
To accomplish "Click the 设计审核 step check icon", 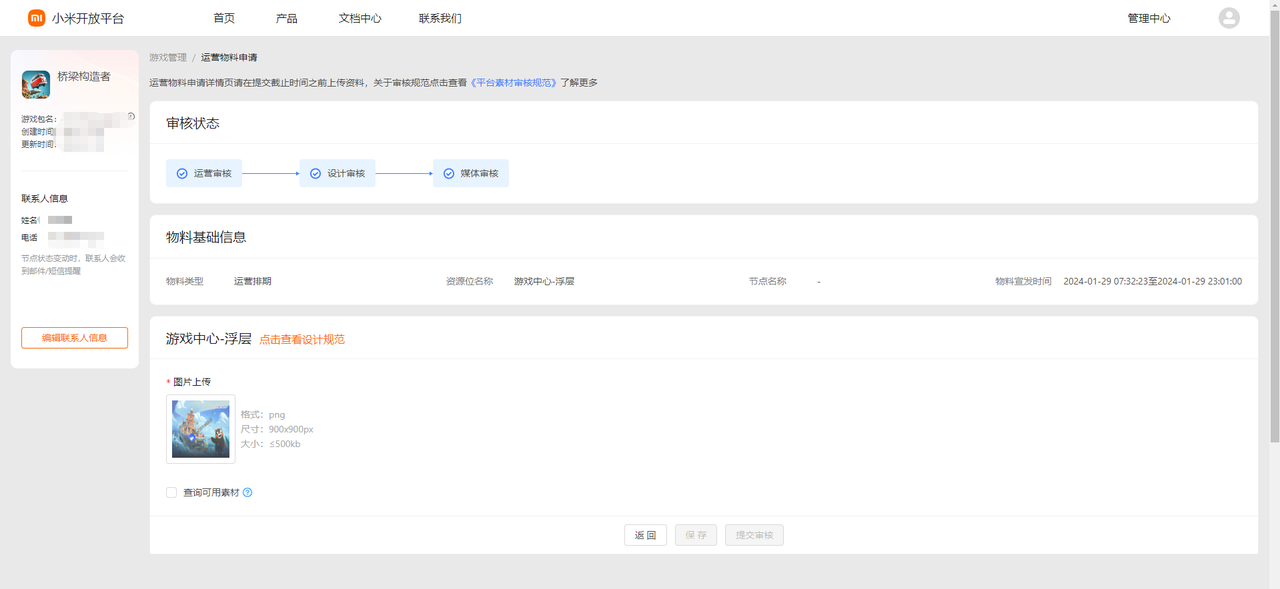I will (x=315, y=174).
